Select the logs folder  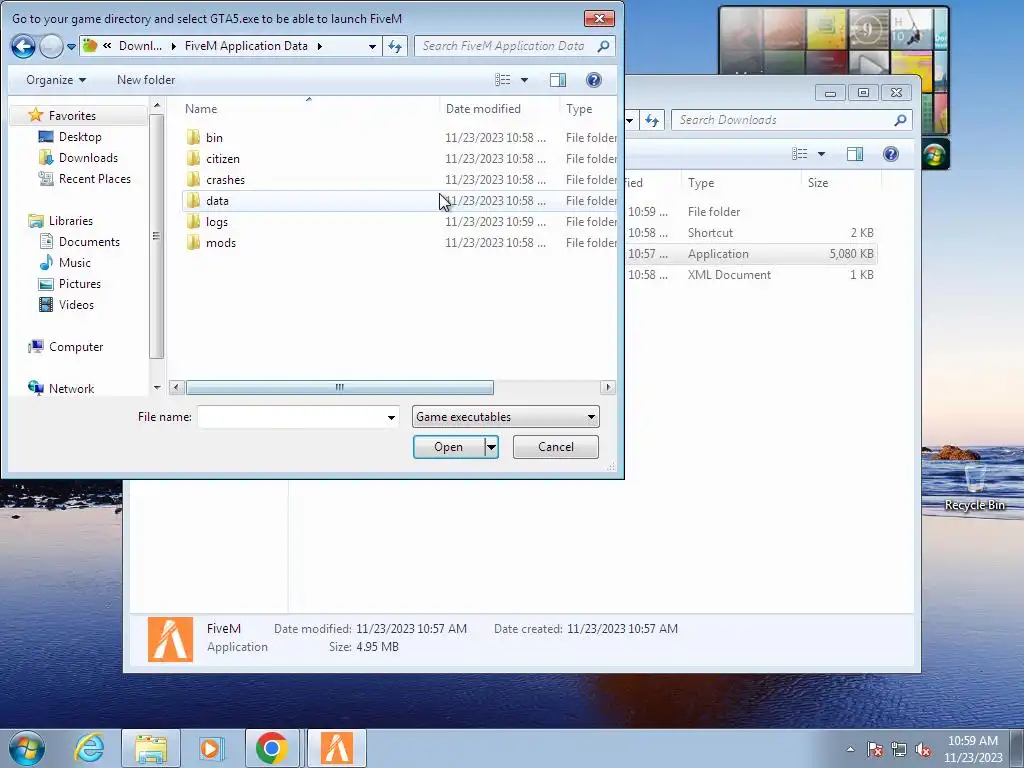207,221
